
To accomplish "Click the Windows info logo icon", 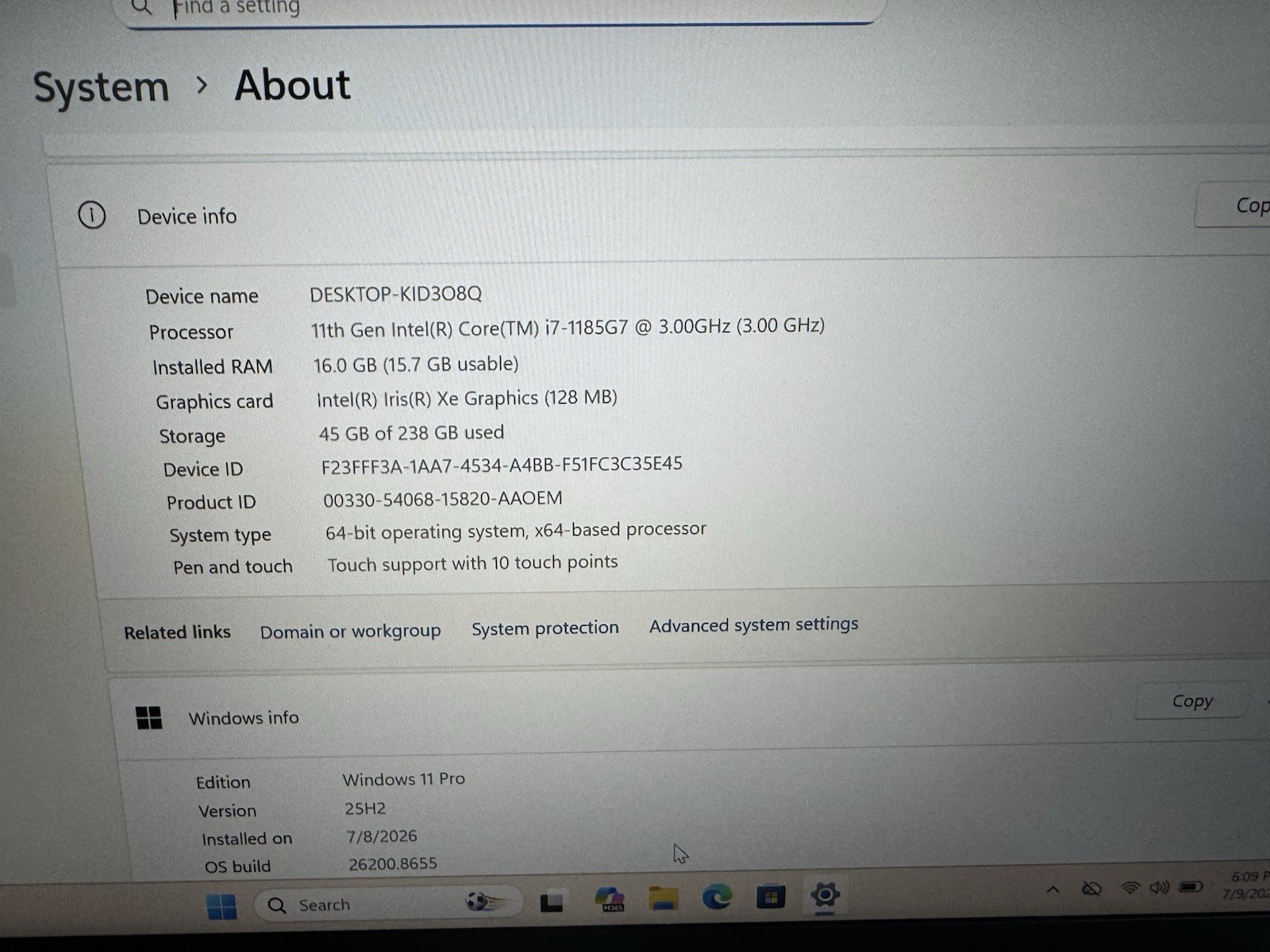I will [x=149, y=718].
